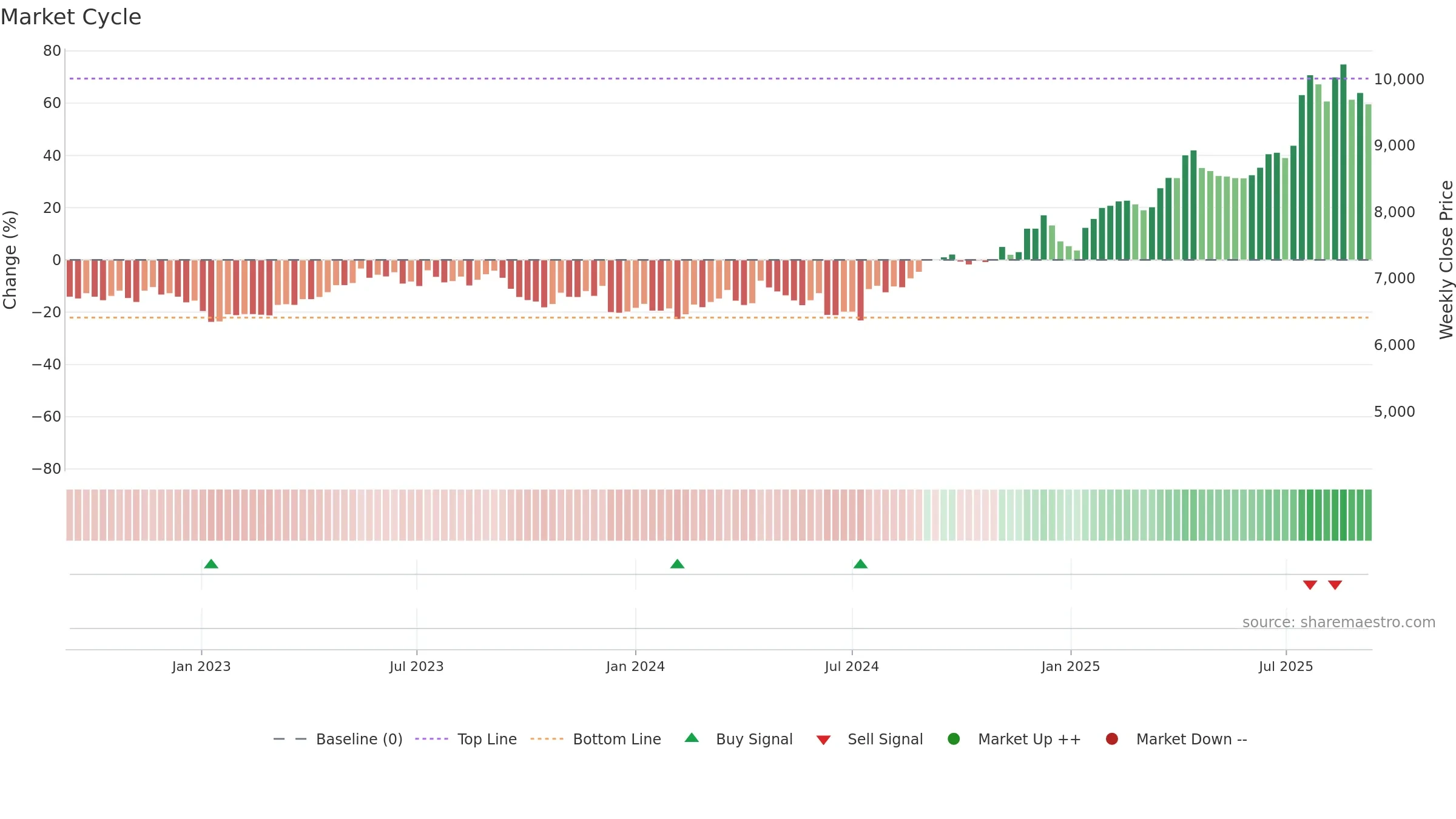
Task: Click the green Buy Signal triangle legend icon
Action: 692,738
